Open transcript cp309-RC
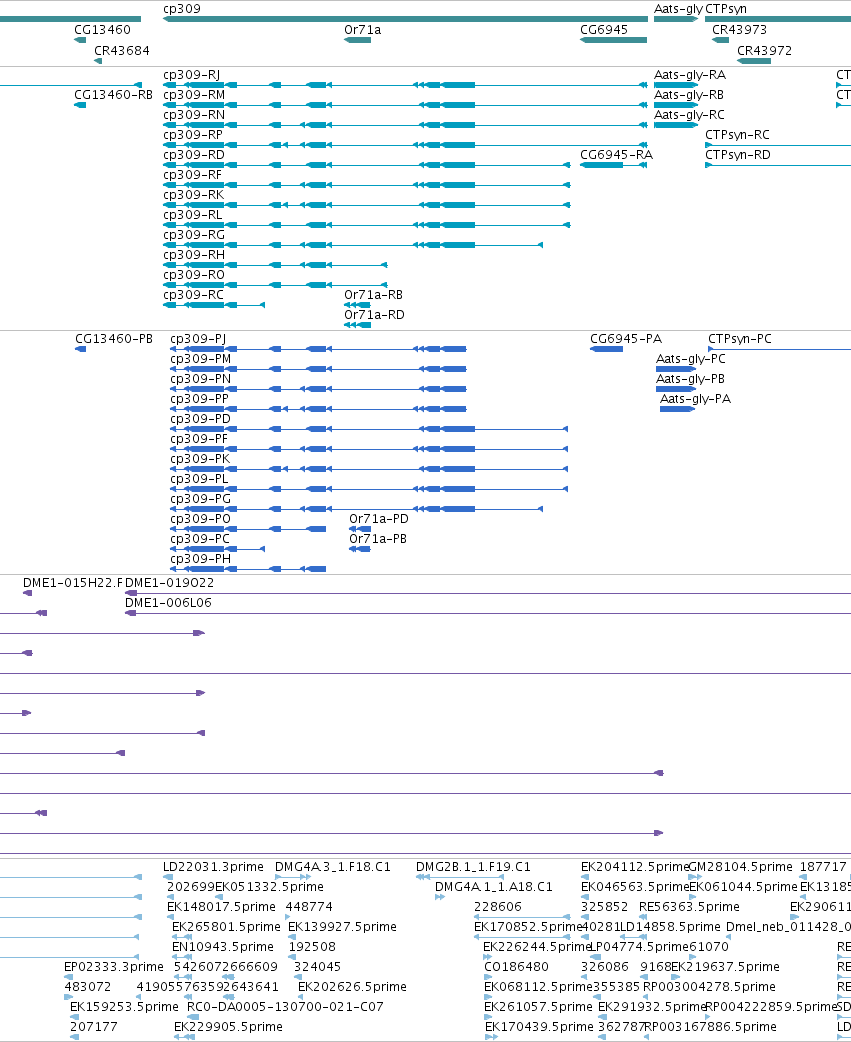851x1042 pixels. click(193, 294)
